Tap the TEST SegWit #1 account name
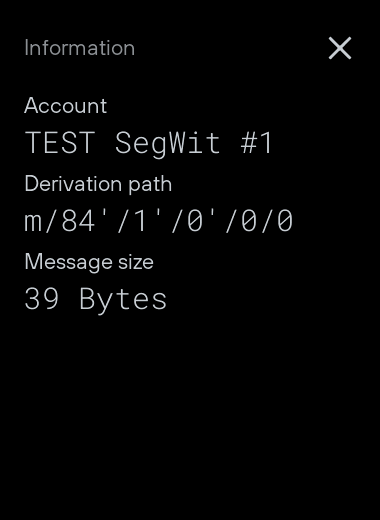Image resolution: width=380 pixels, height=520 pixels. pyautogui.click(x=149, y=143)
